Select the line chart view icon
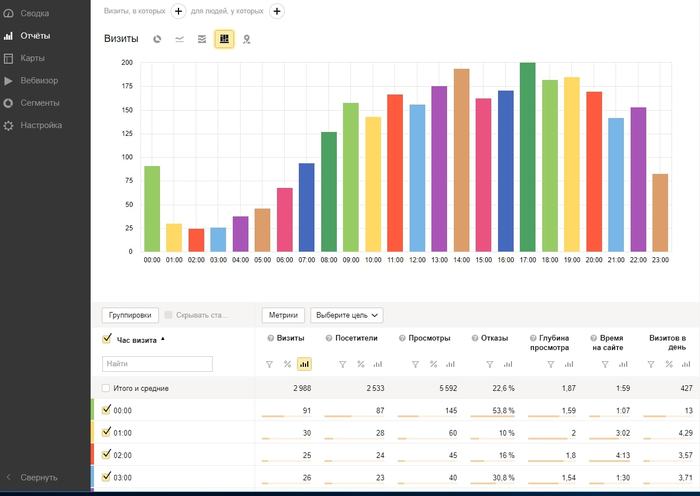Viewport: 700px width, 496px height. [179, 39]
